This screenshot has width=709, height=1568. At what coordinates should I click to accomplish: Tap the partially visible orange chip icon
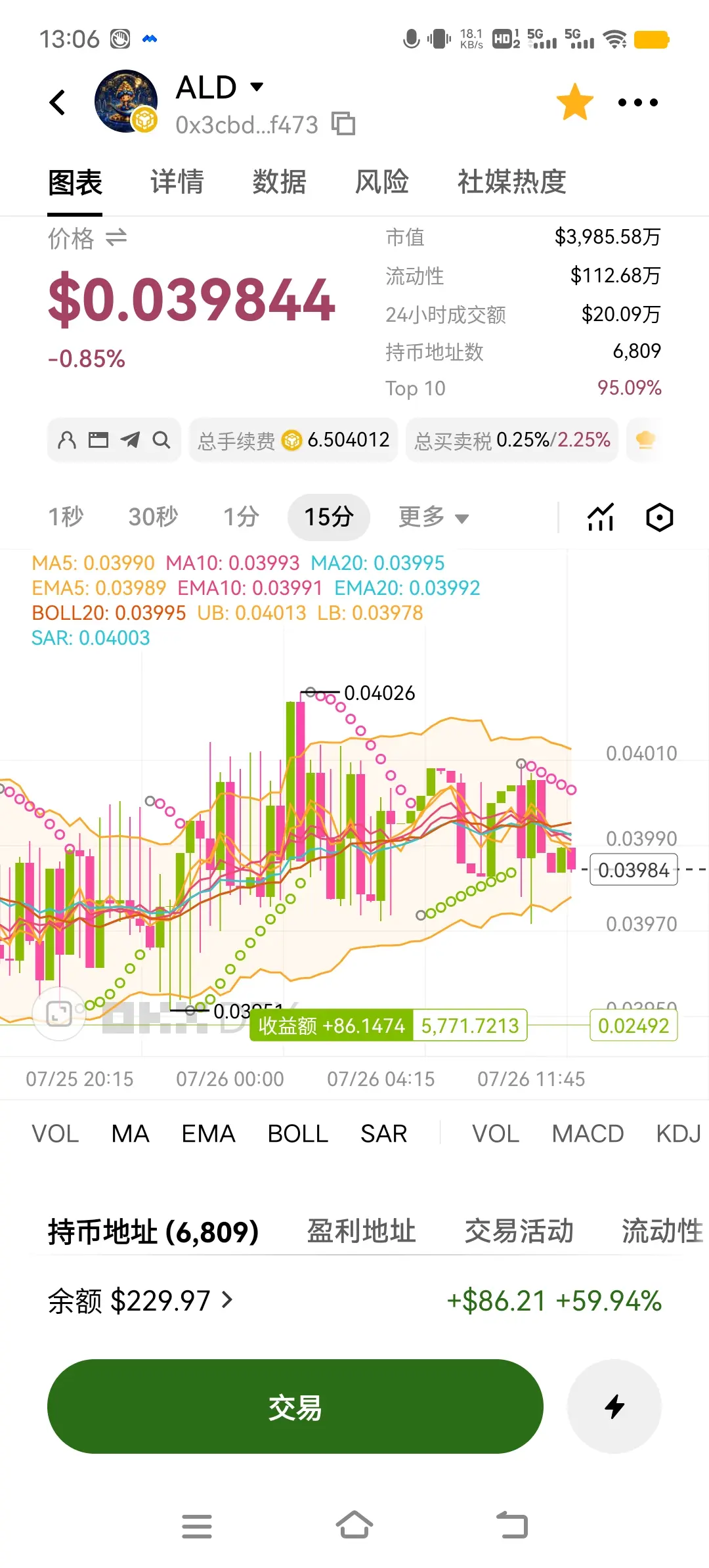point(645,440)
